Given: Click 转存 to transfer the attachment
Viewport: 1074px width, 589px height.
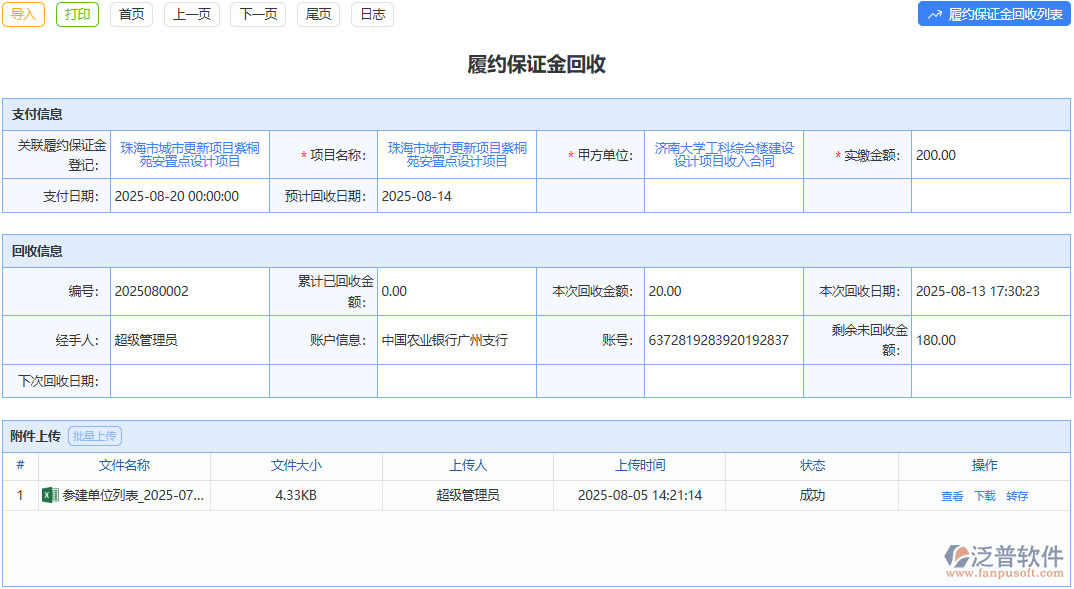Looking at the screenshot, I should tap(1018, 495).
